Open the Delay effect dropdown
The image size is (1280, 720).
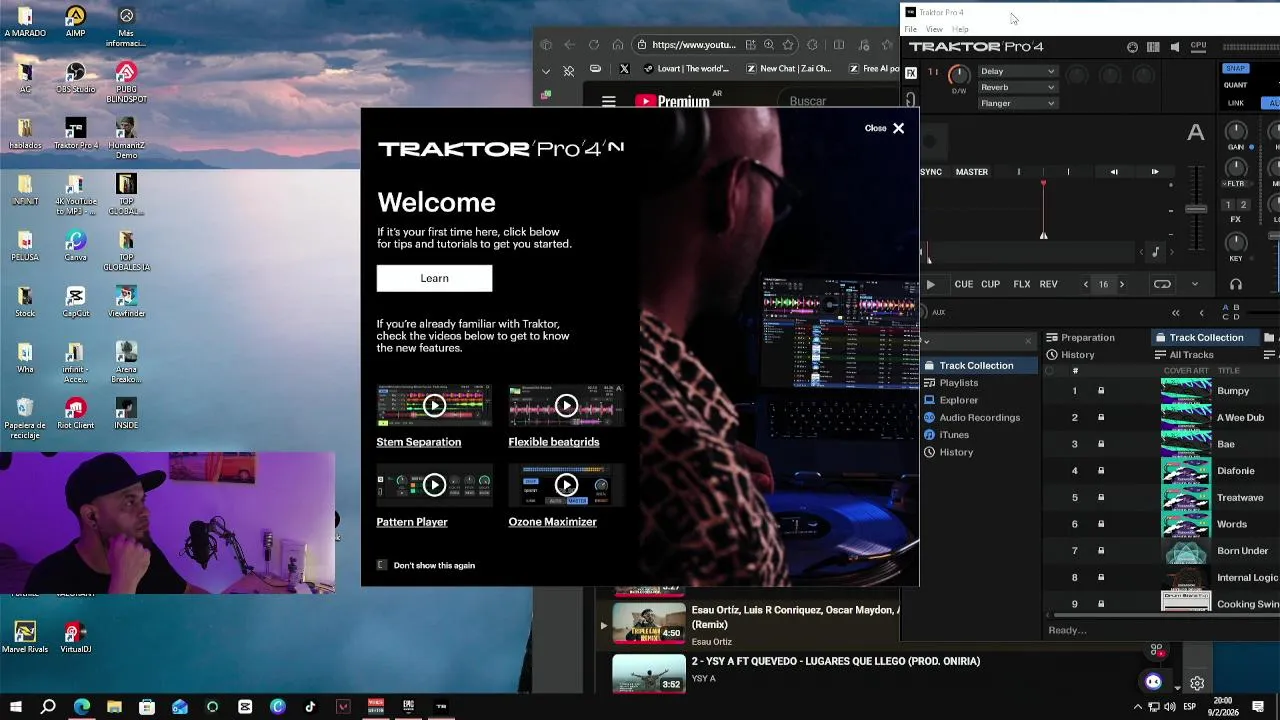point(1017,71)
